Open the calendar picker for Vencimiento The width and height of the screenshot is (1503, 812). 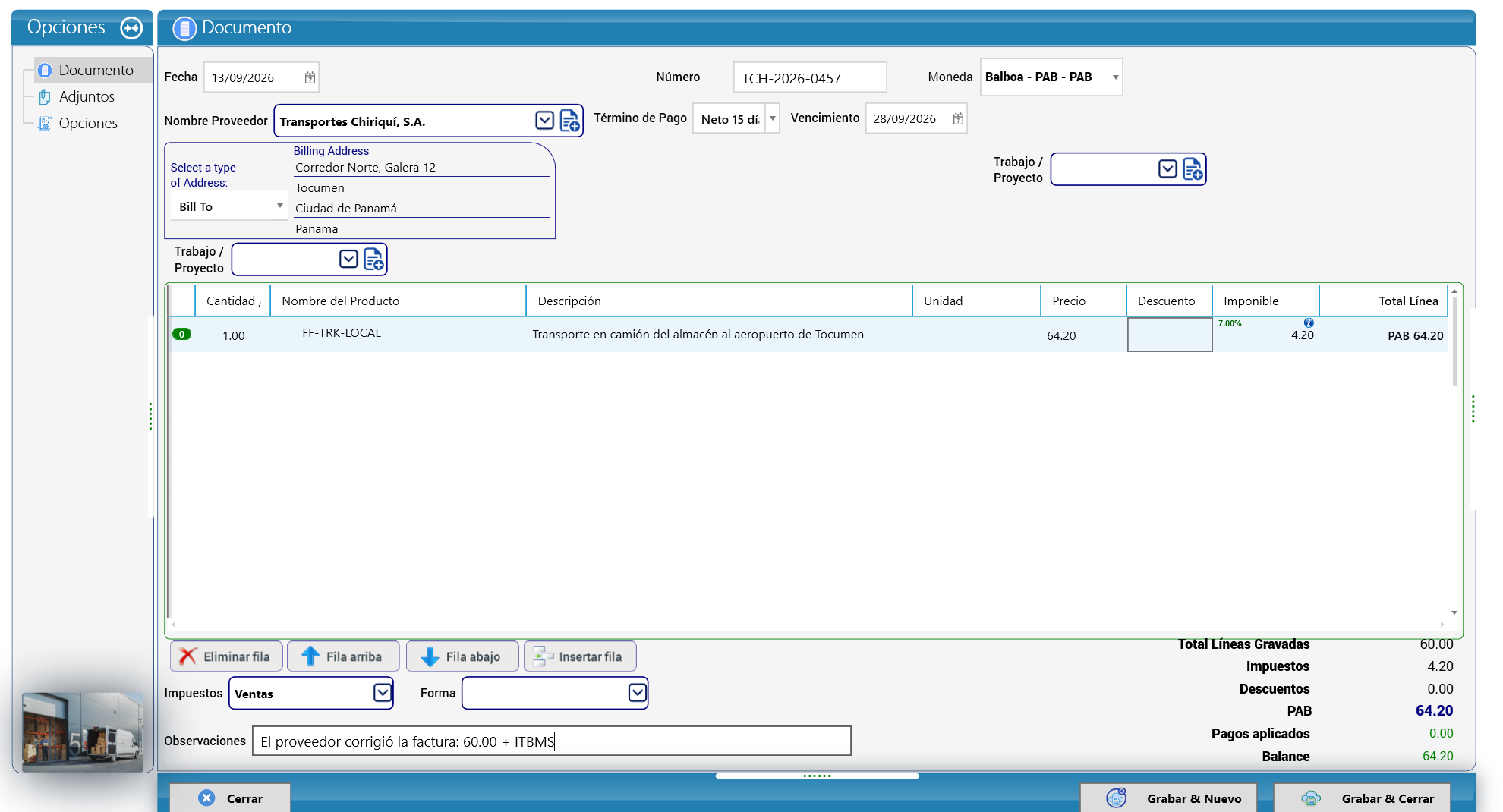(x=958, y=118)
